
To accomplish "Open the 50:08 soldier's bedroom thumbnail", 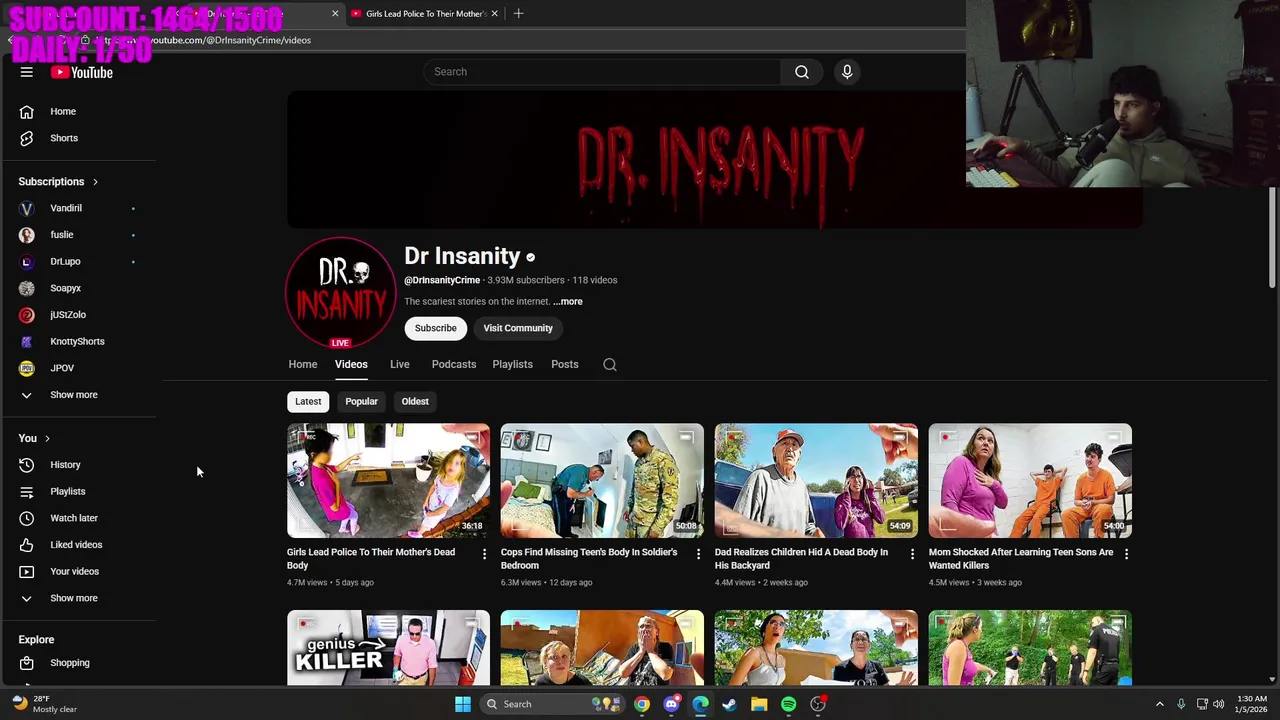I will click(602, 481).
